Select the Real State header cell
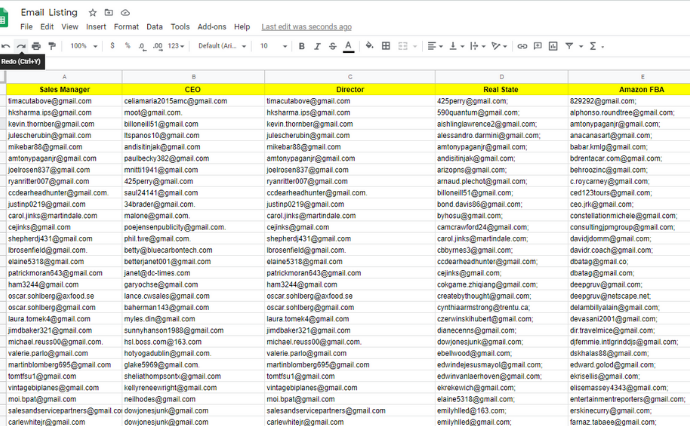690x426 pixels. click(x=502, y=89)
